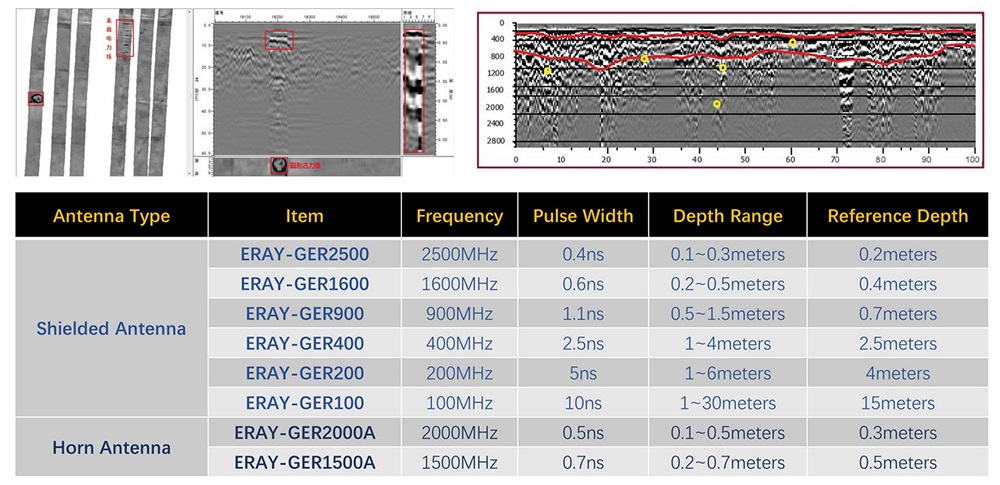The width and height of the screenshot is (1000, 485).
Task: Click the 2.5meters reference depth cell
Action: (898, 343)
